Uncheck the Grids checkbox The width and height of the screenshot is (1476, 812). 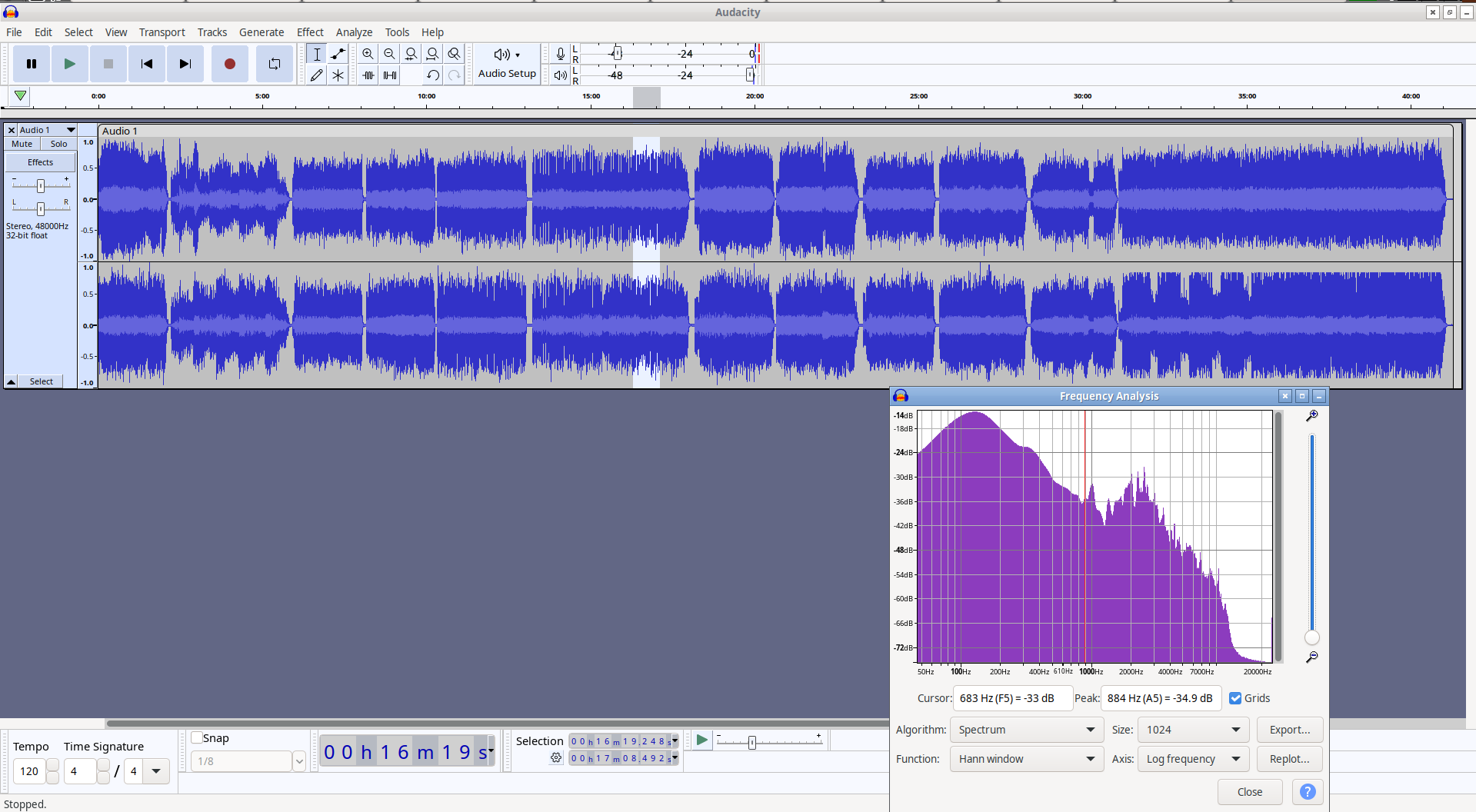tap(1235, 698)
